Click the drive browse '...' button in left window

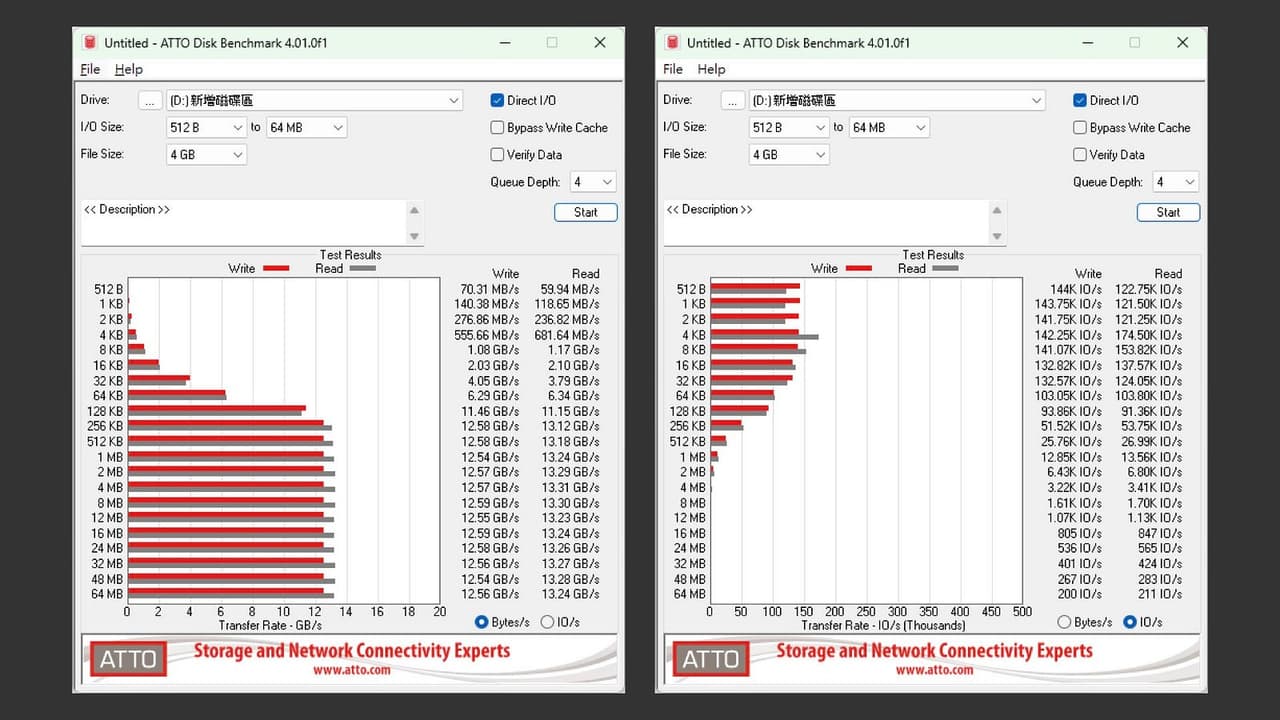click(150, 100)
